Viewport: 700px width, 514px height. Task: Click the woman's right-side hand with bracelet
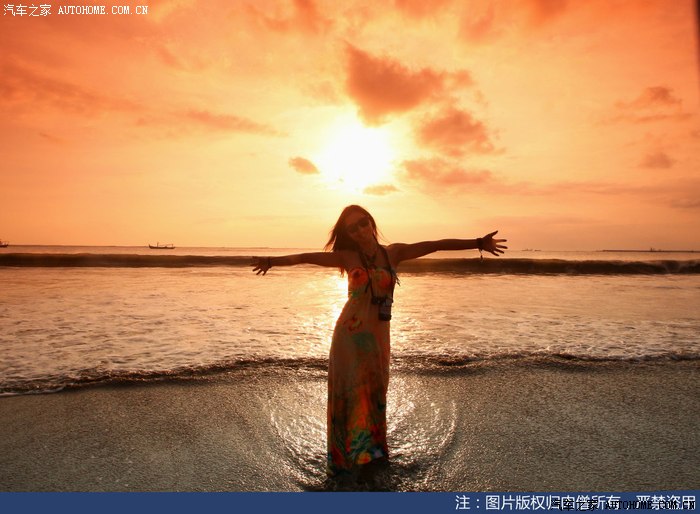(x=491, y=243)
